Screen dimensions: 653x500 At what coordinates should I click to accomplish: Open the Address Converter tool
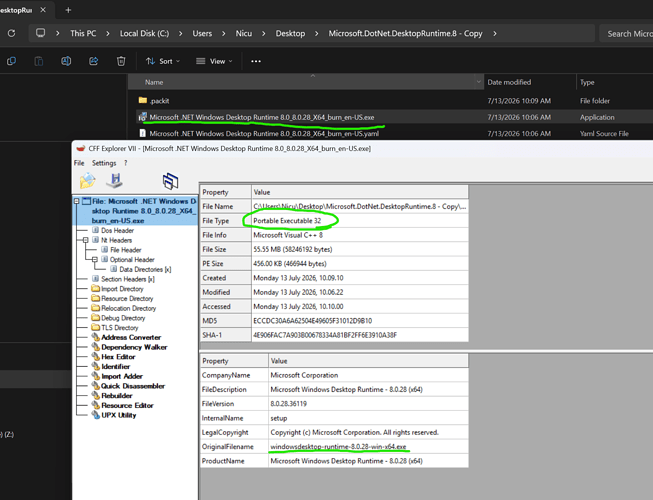click(x=131, y=337)
